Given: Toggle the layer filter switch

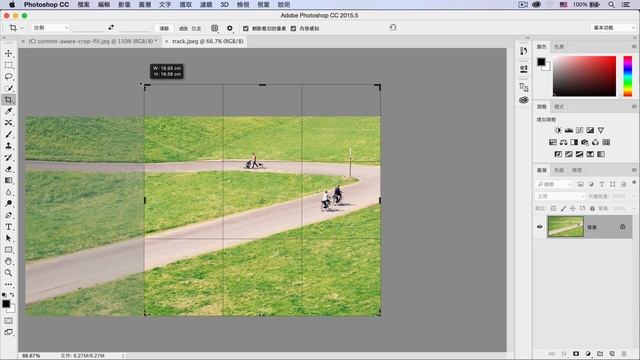Looking at the screenshot, I should (x=634, y=182).
